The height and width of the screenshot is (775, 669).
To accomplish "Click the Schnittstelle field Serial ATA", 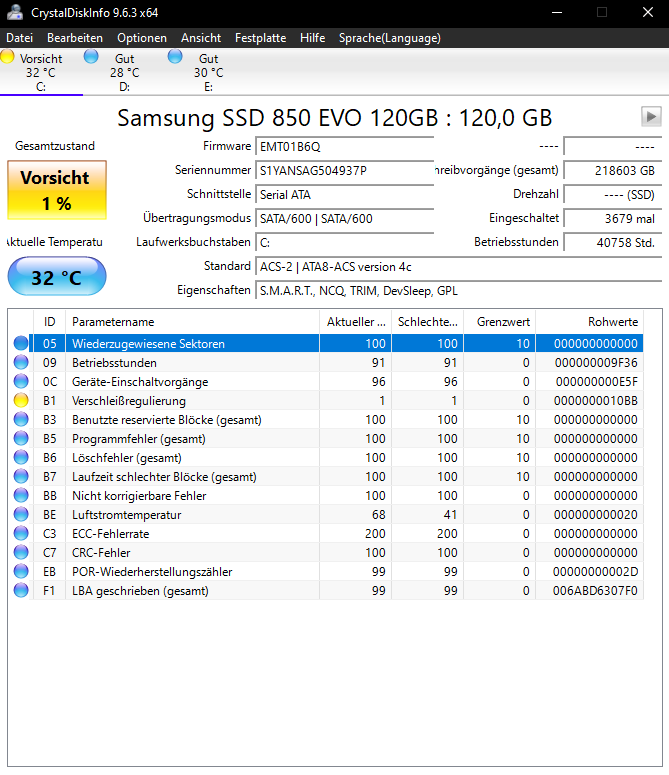I will click(x=344, y=195).
